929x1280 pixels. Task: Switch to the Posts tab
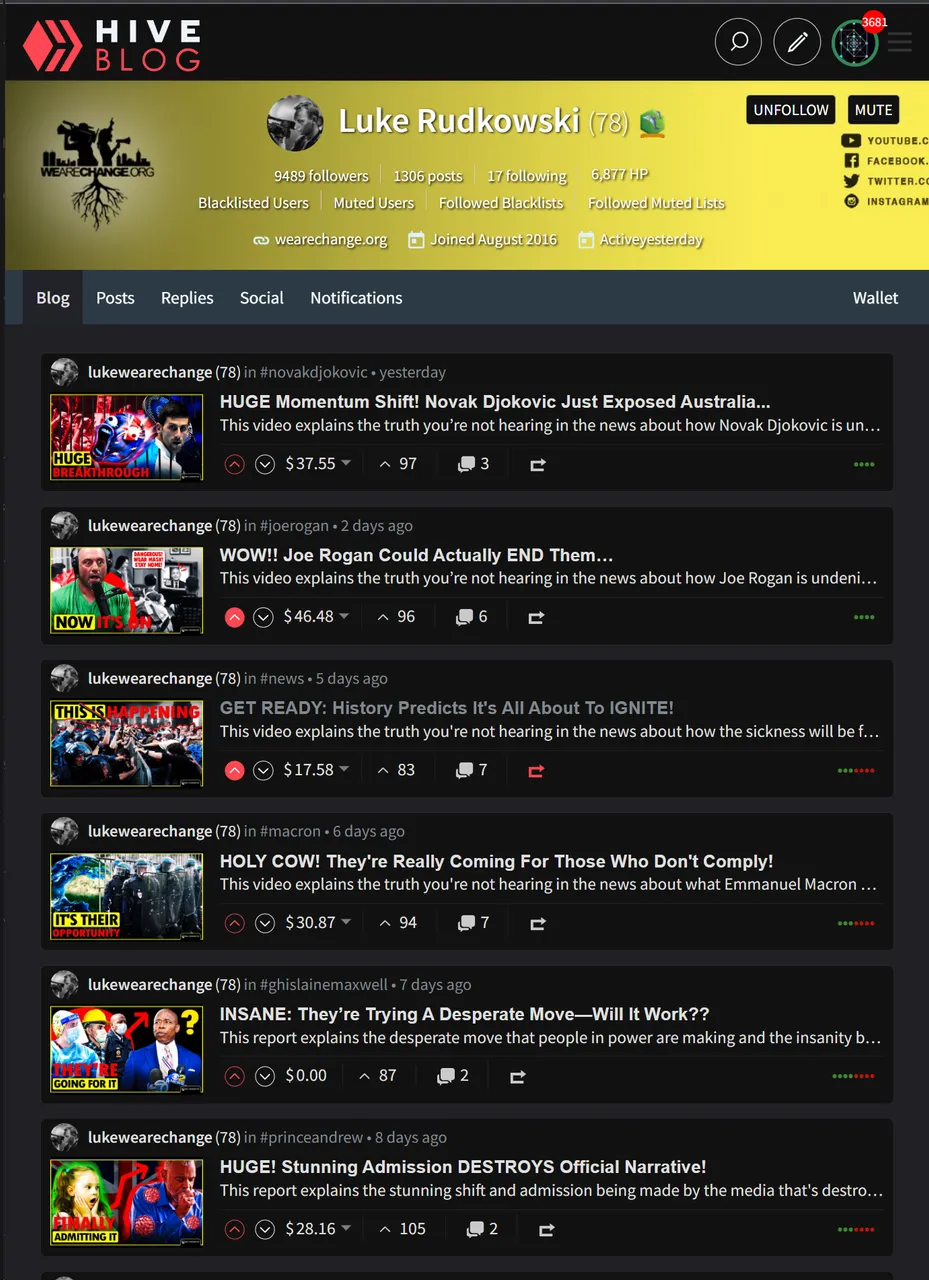pos(115,298)
